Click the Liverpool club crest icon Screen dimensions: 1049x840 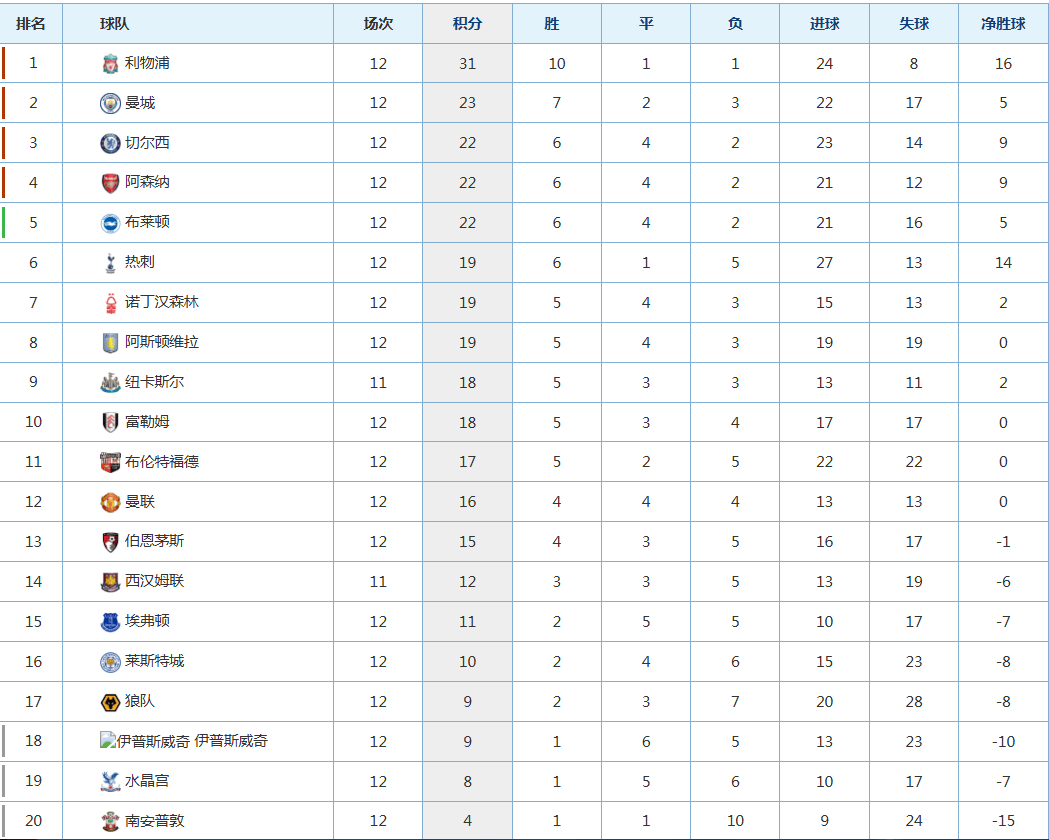tap(110, 64)
